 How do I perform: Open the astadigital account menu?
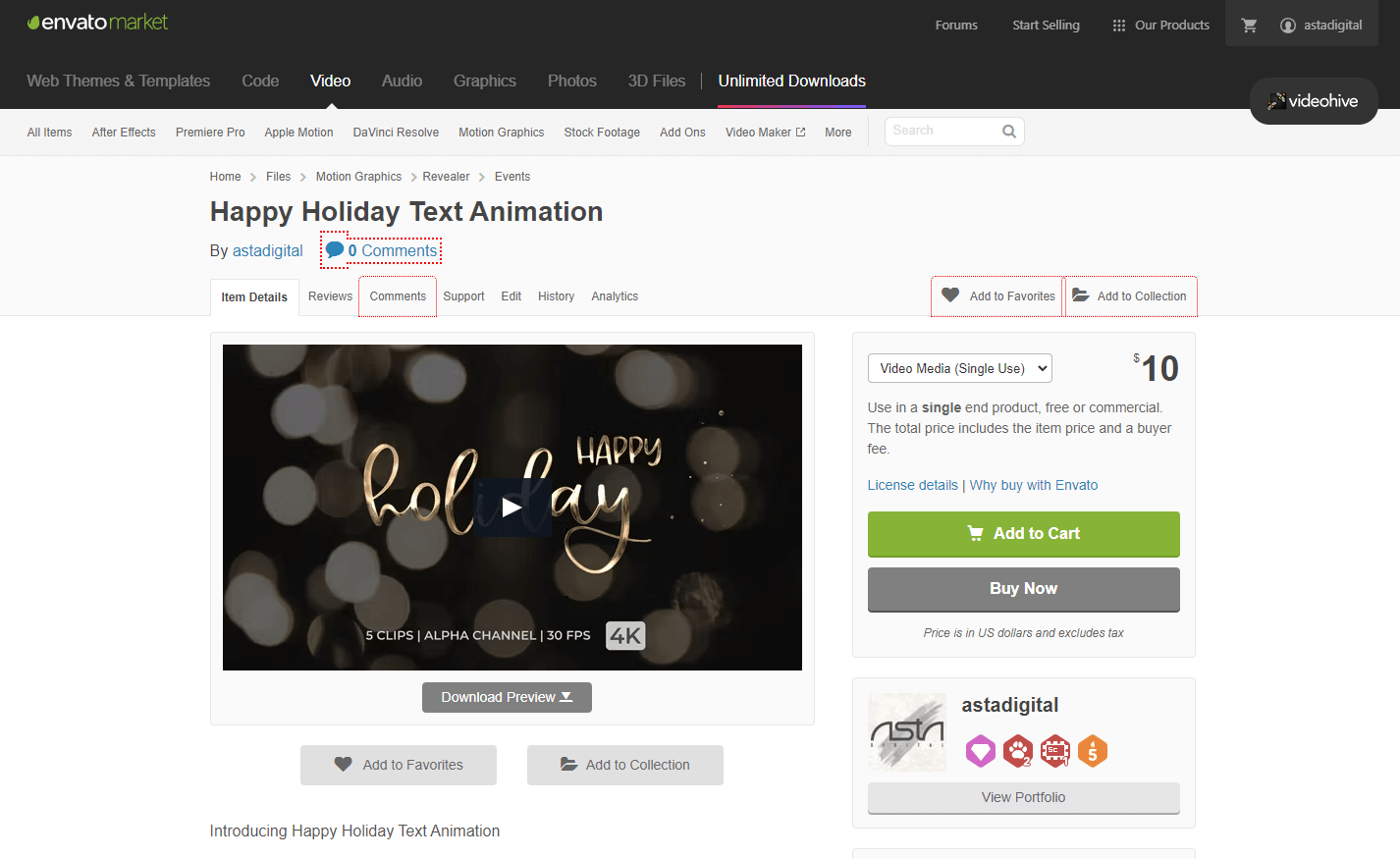tap(1321, 26)
